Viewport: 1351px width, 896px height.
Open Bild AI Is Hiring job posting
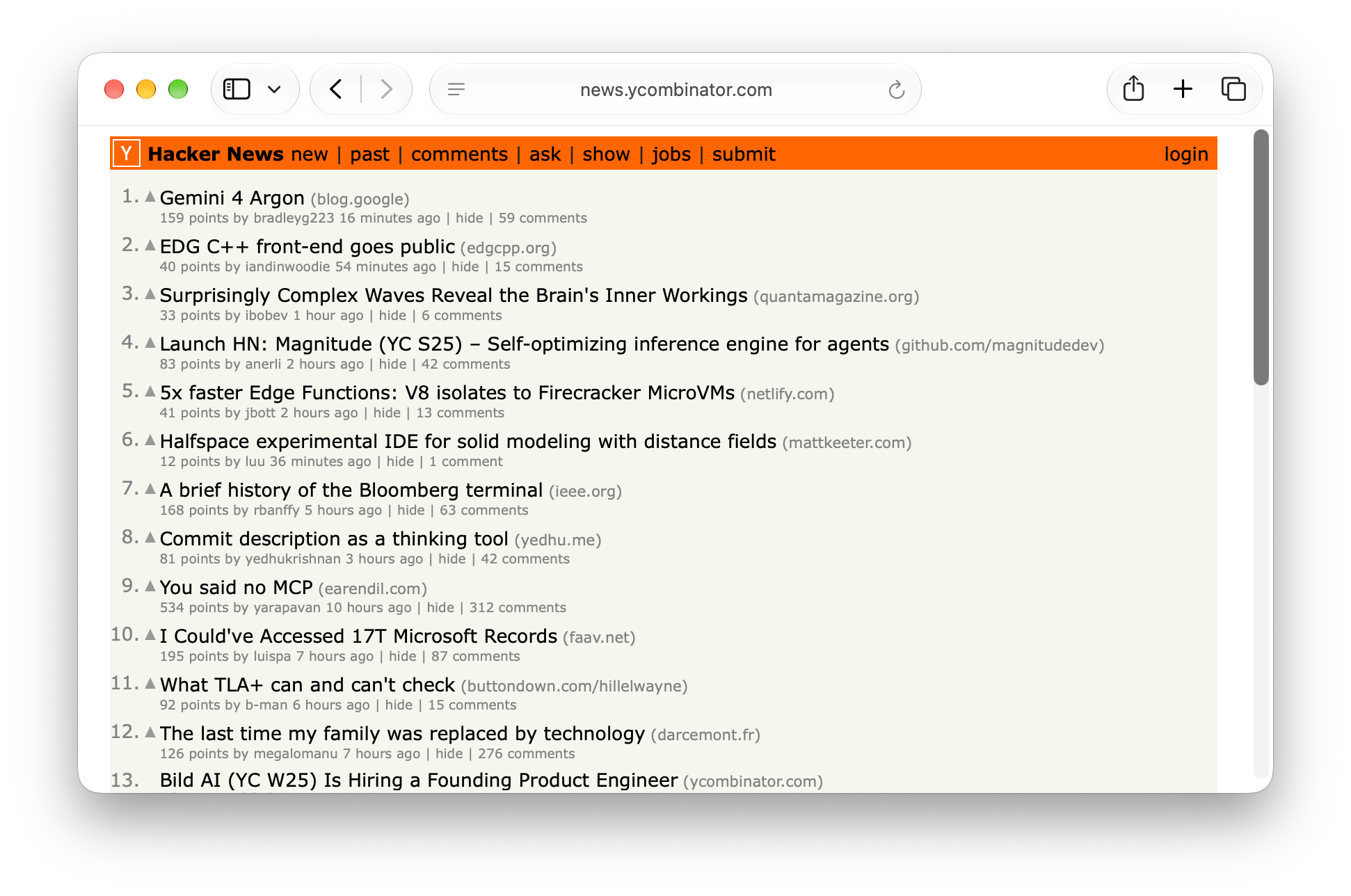coord(419,781)
